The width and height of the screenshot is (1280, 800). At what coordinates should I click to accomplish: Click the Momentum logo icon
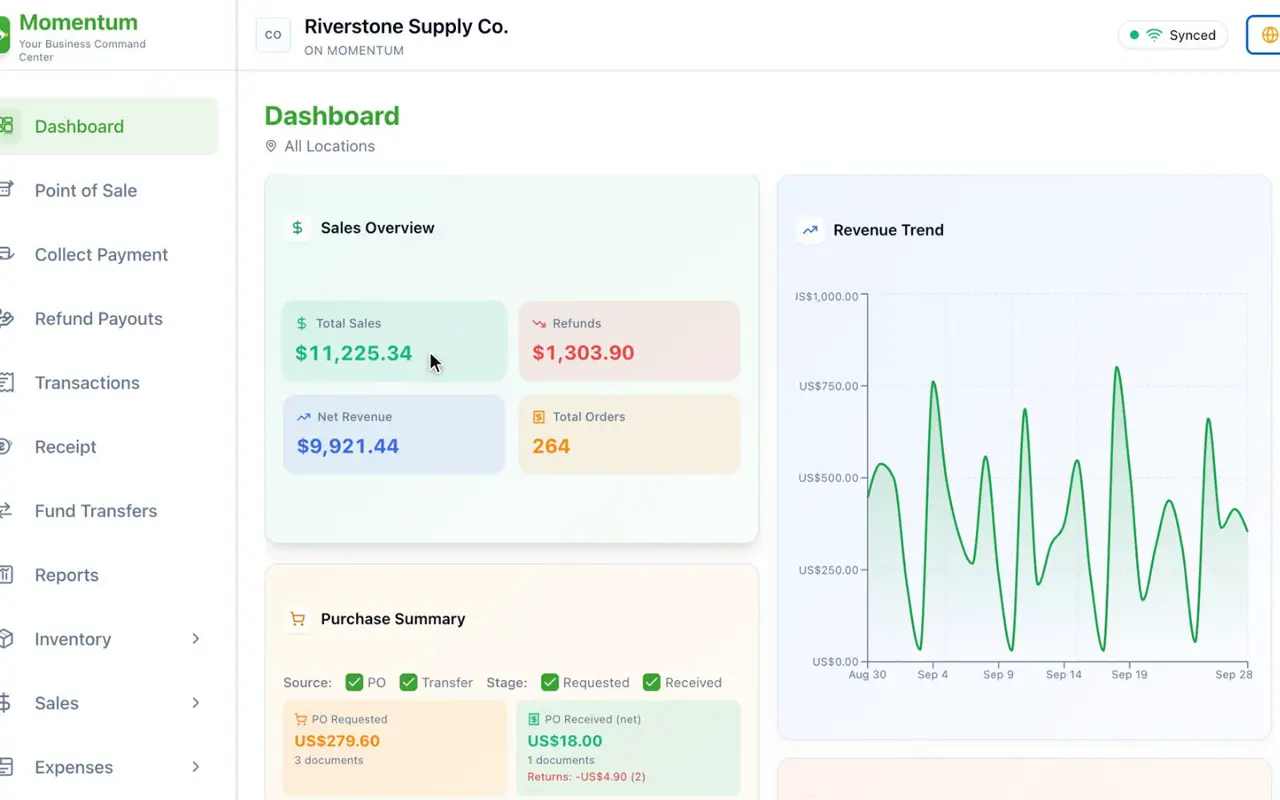pyautogui.click(x=4, y=35)
